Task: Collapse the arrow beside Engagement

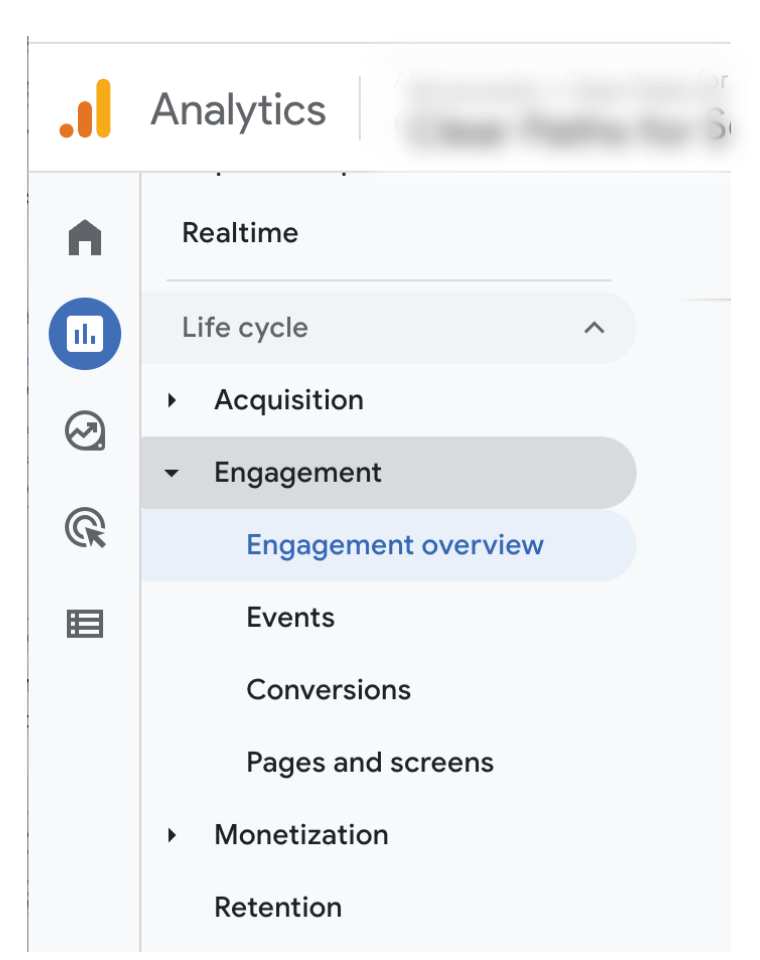Action: [x=172, y=473]
